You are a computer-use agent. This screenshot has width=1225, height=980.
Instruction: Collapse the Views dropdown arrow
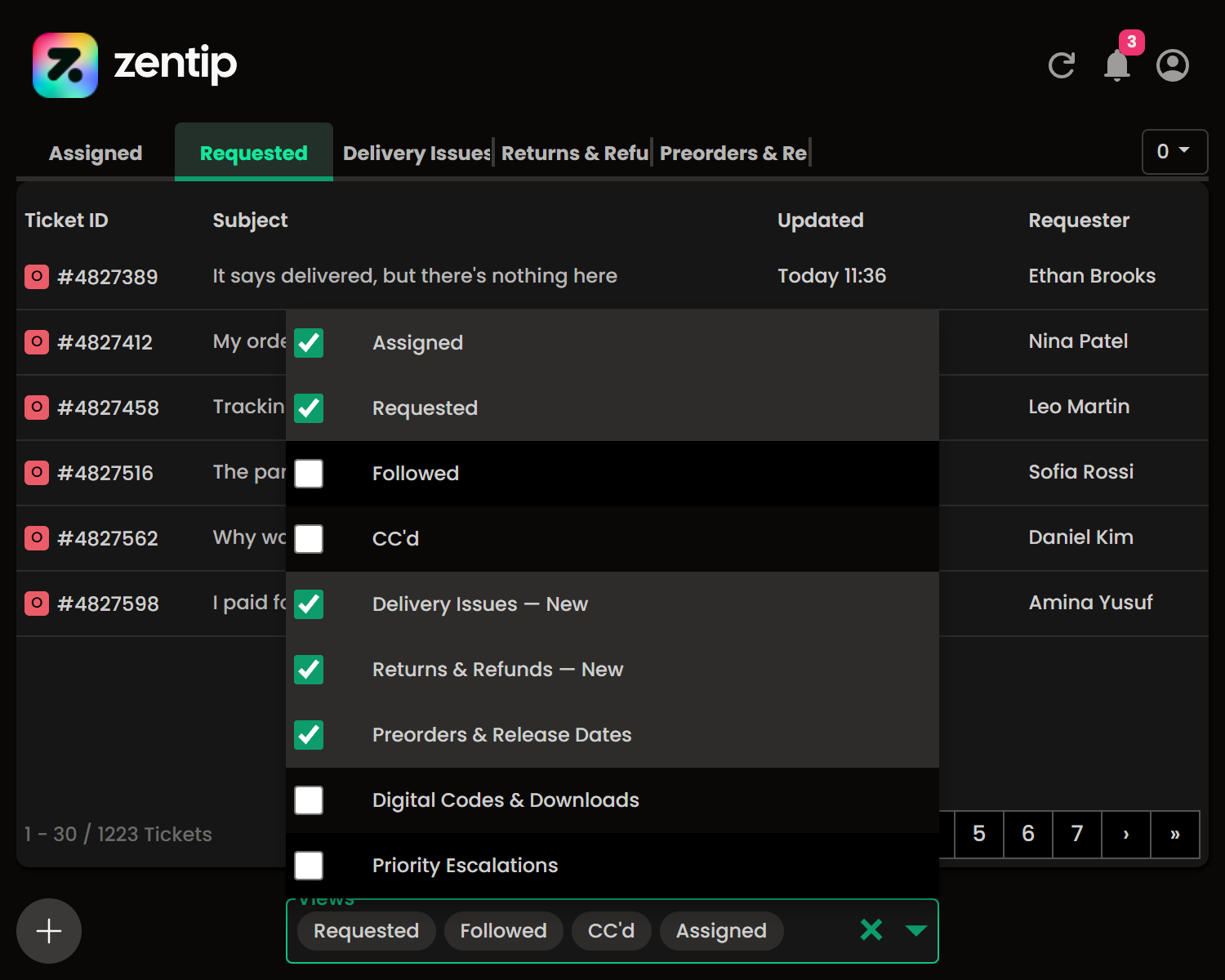pos(916,930)
